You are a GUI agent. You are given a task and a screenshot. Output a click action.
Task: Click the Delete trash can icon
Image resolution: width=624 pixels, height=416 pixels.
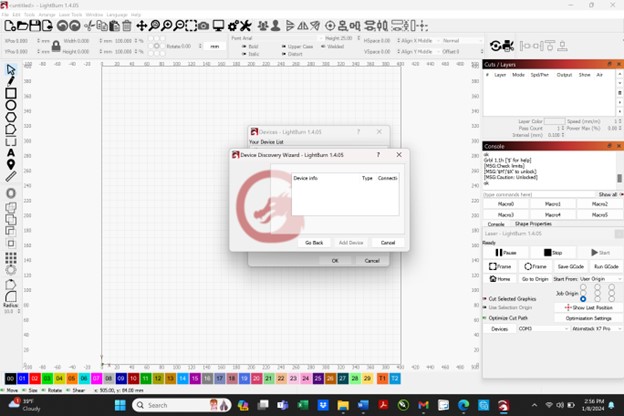tap(127, 26)
